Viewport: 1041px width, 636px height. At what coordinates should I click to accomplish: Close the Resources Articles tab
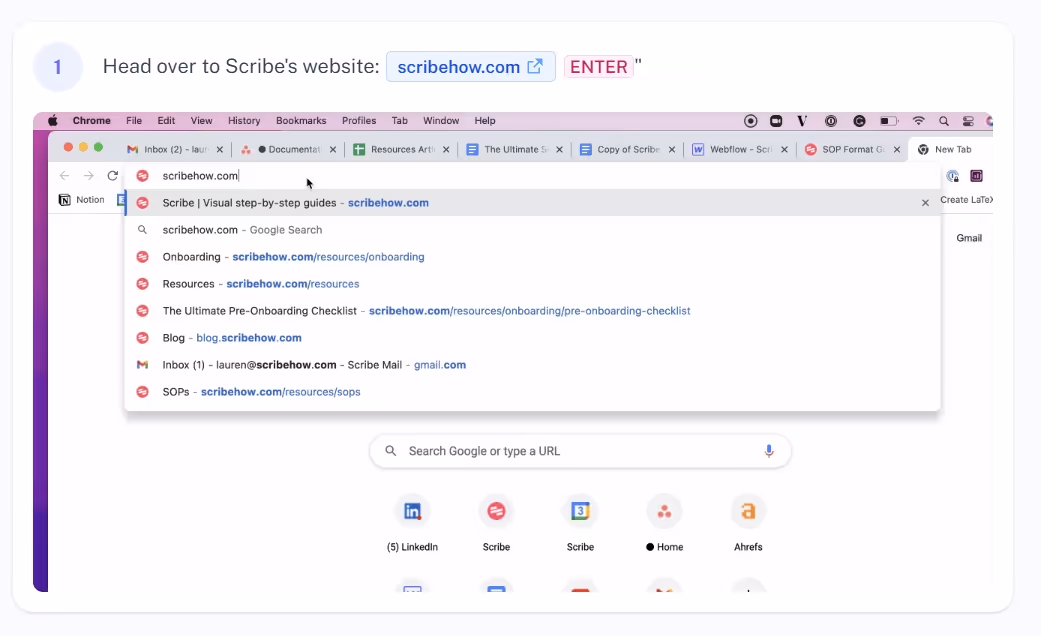pyautogui.click(x=446, y=149)
